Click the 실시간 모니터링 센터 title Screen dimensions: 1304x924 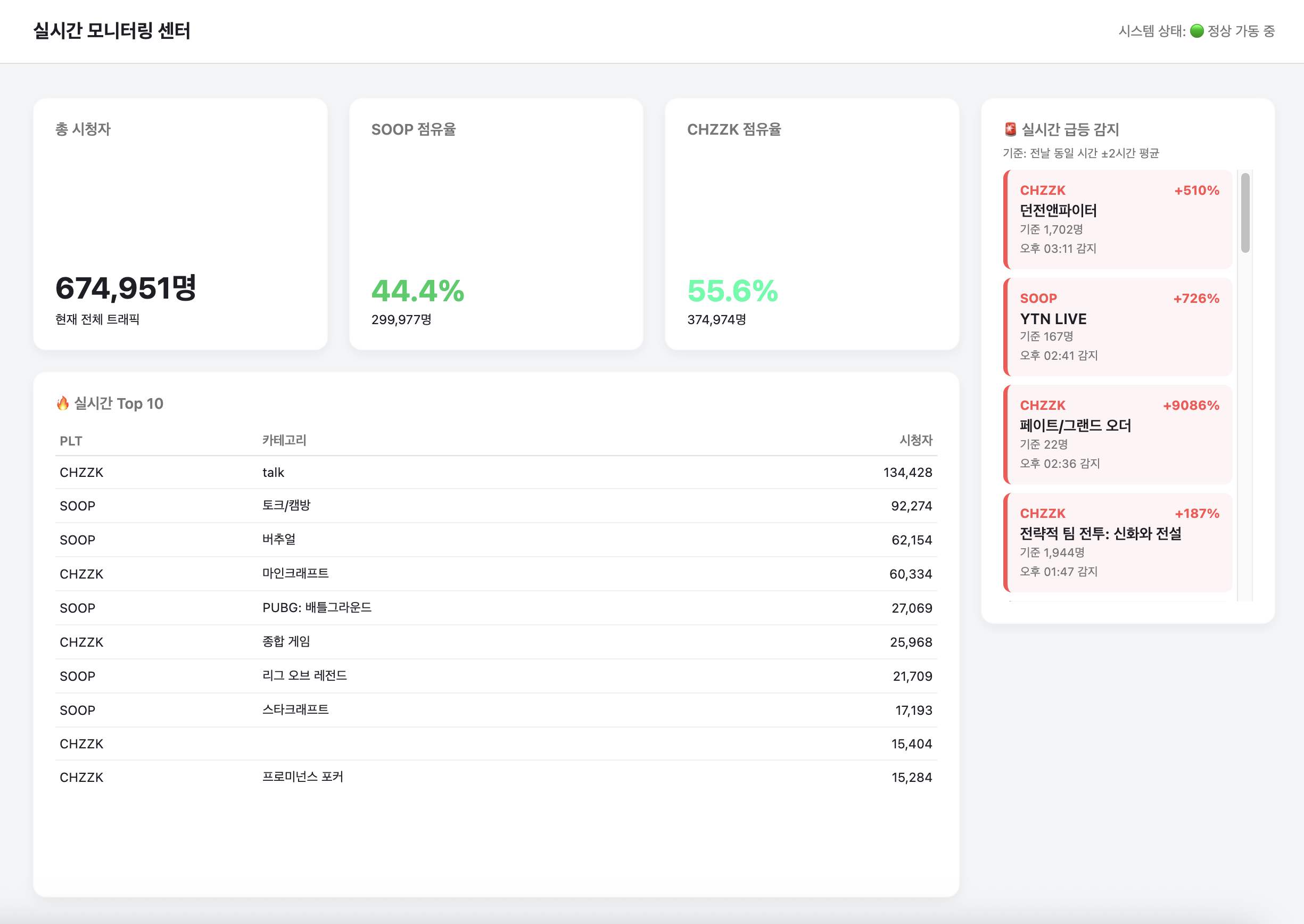tap(112, 31)
